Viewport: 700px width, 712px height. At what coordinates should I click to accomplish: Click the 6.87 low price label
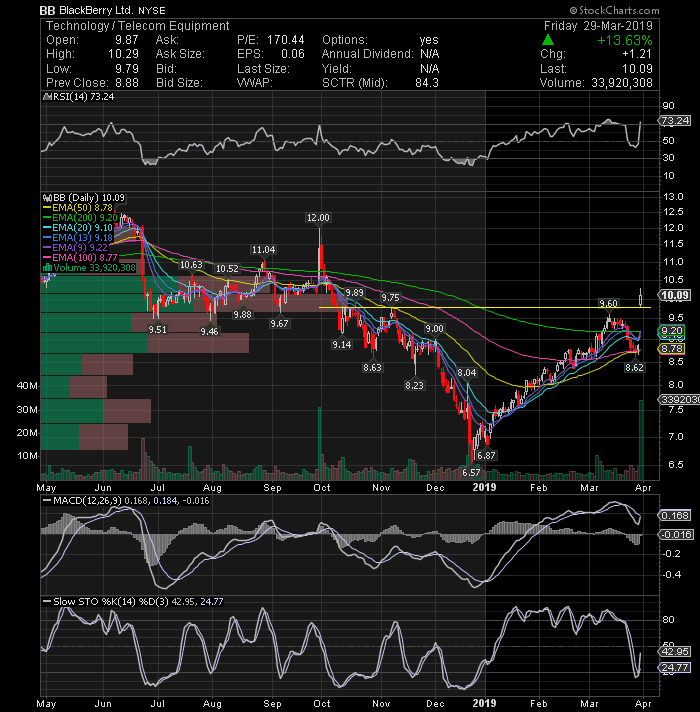coord(486,455)
